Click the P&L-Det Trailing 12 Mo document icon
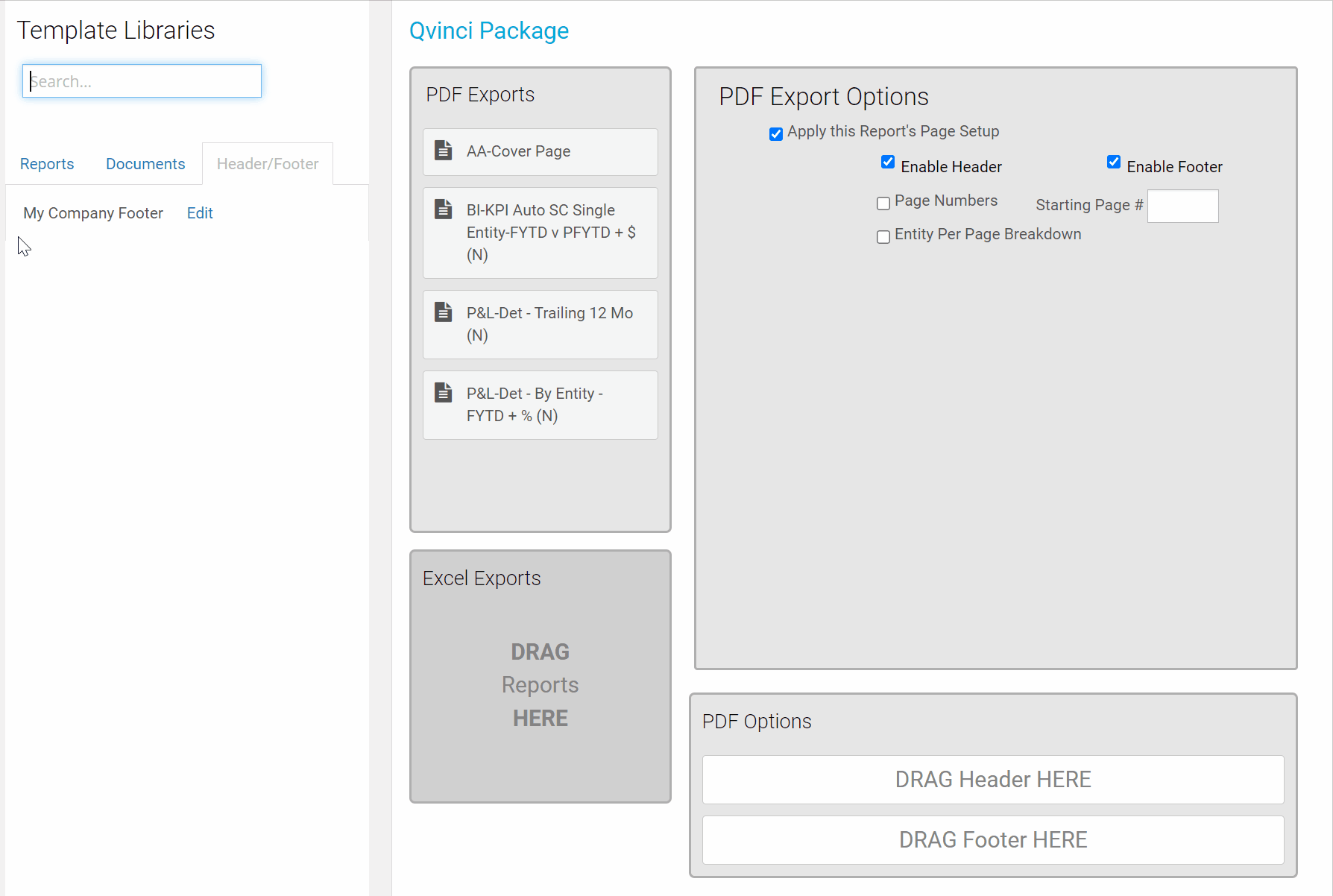This screenshot has width=1333, height=896. click(x=444, y=312)
